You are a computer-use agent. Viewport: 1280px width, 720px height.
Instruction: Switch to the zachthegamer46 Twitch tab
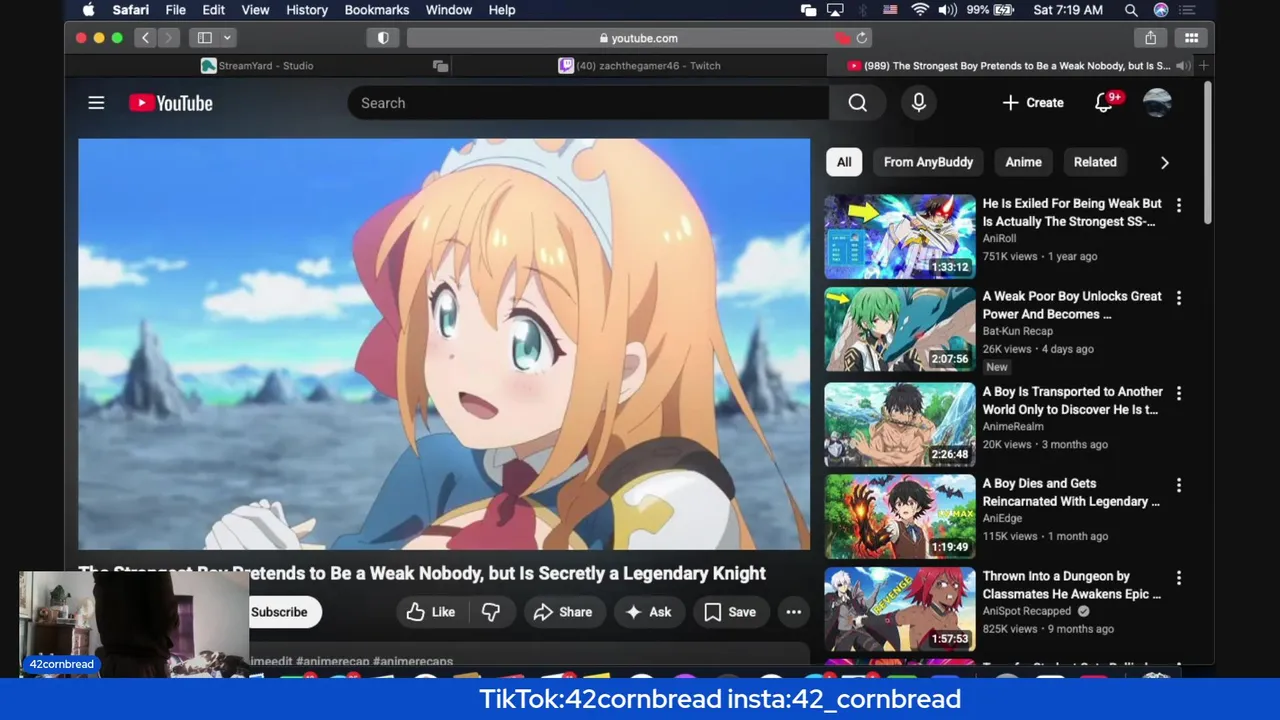coord(640,66)
